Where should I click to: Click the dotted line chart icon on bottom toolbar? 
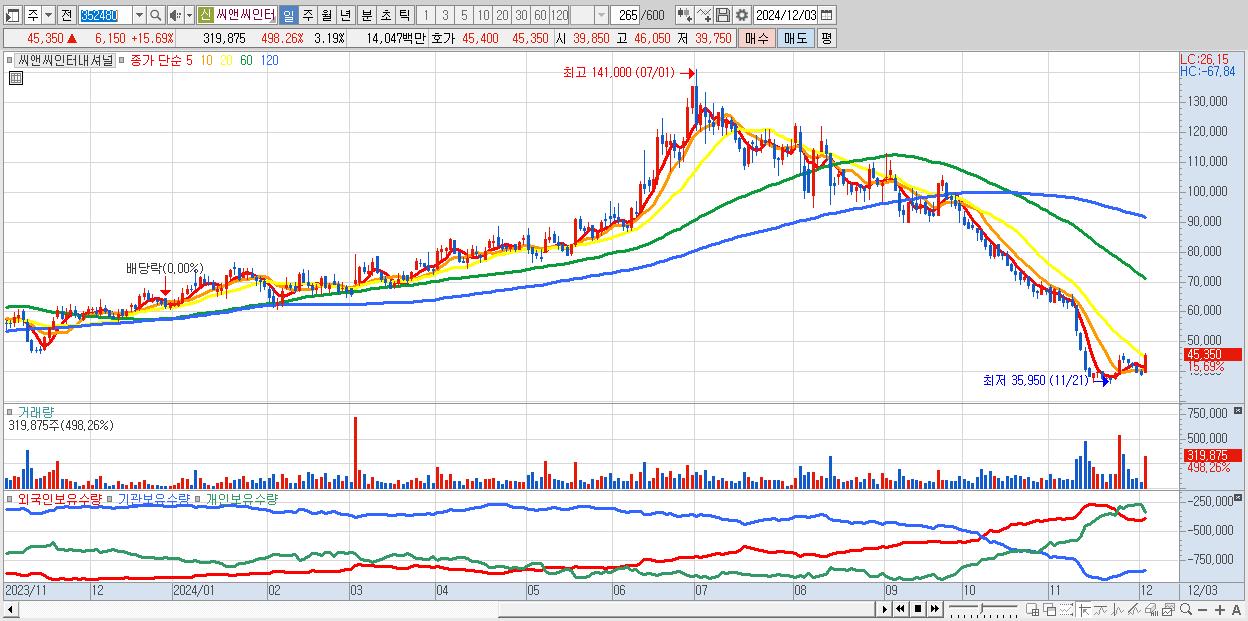click(1066, 609)
